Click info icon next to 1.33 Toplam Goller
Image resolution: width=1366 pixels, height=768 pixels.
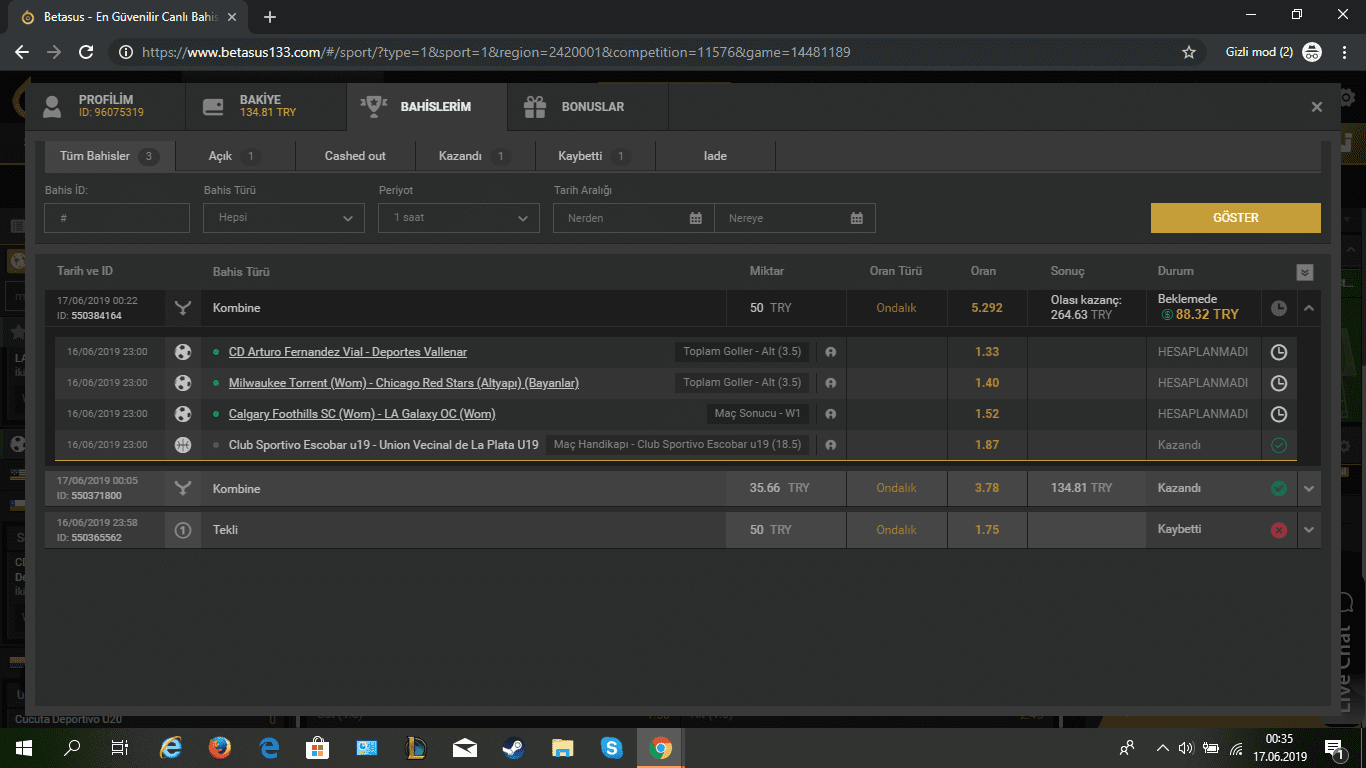pyautogui.click(x=830, y=352)
